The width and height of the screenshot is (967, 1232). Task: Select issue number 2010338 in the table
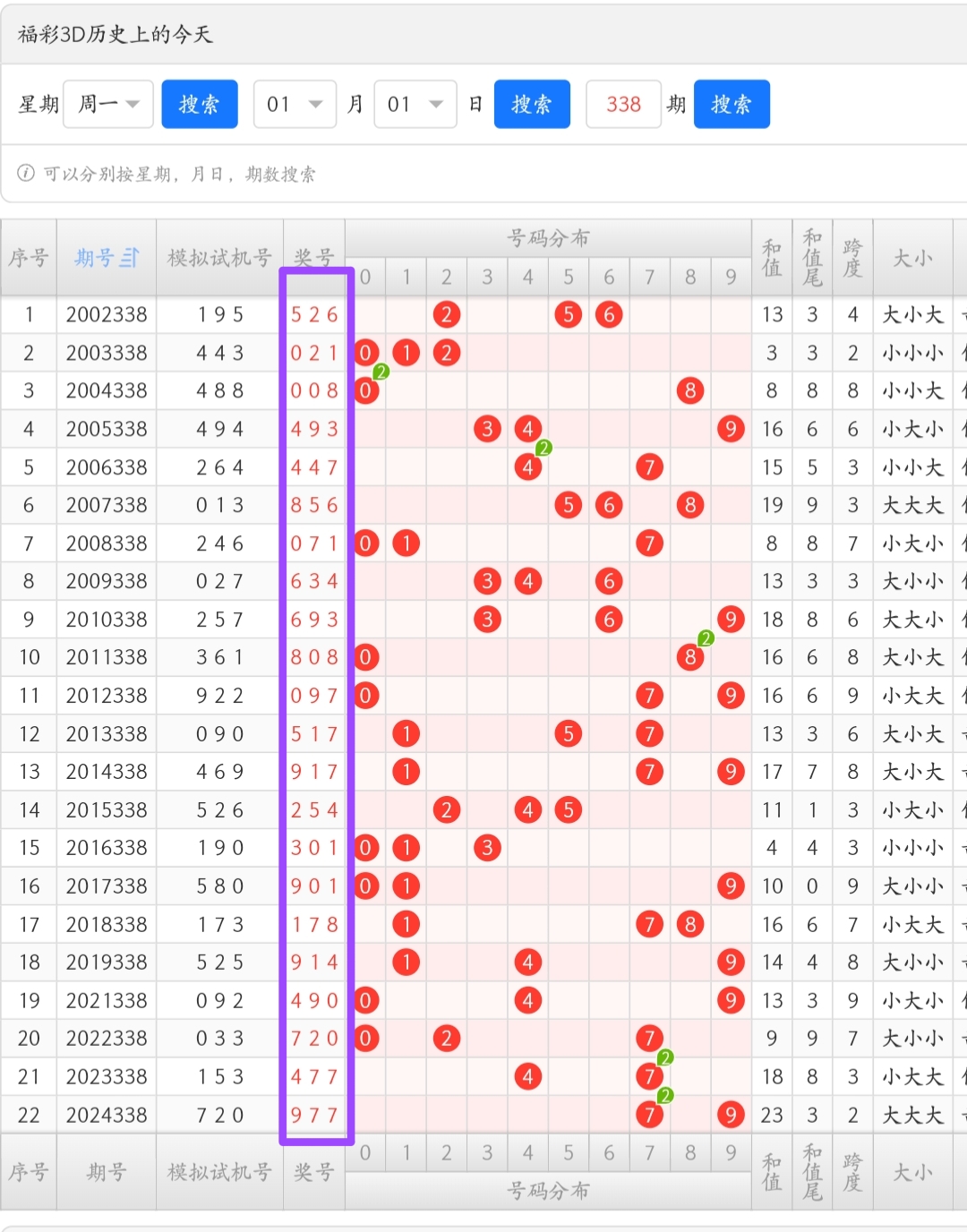point(107,620)
